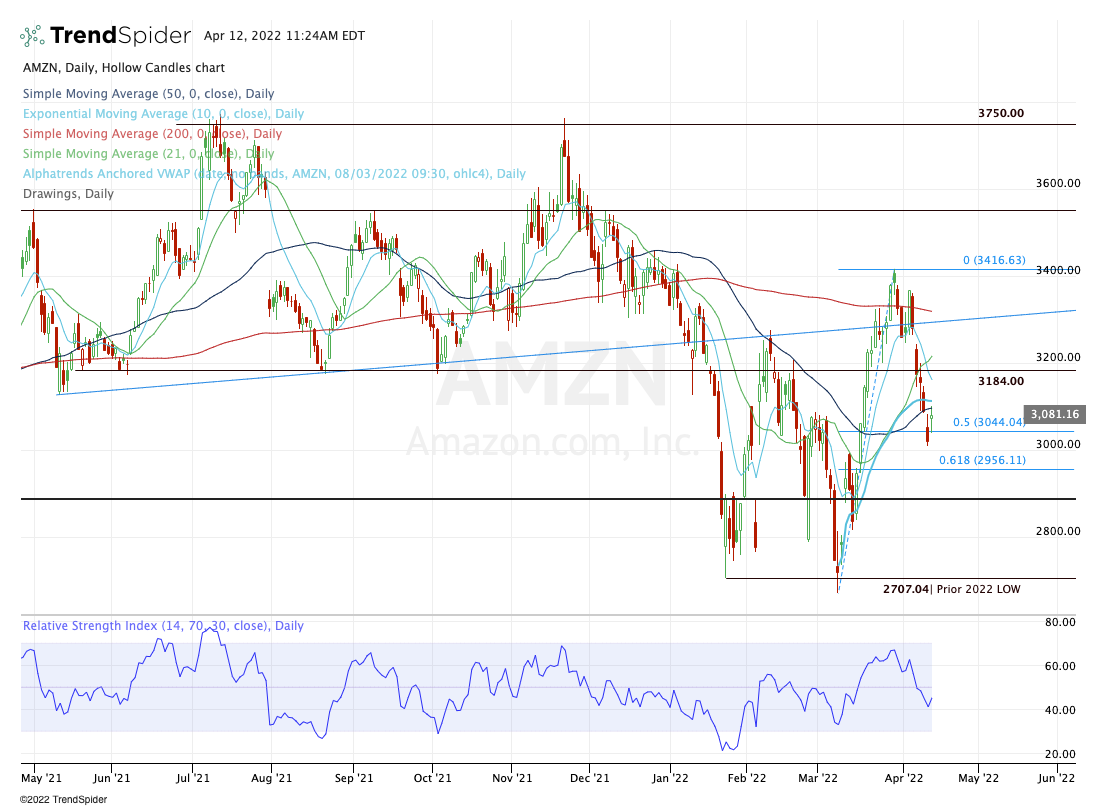The image size is (1106, 809).
Task: Click the '0.5 (3044.04)' Fibonacci label
Action: (x=989, y=422)
